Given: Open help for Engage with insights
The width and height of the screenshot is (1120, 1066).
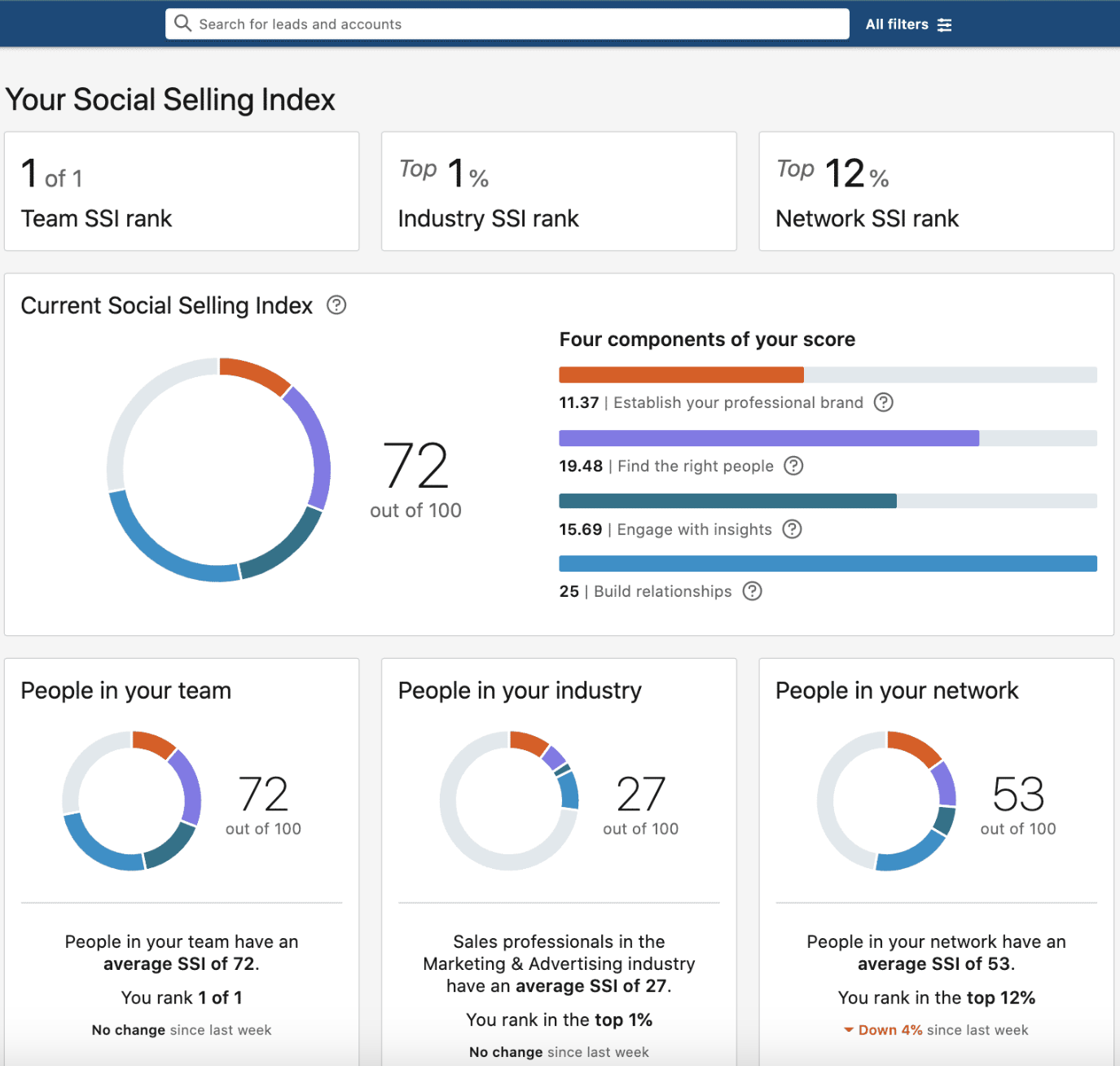Looking at the screenshot, I should 791,529.
